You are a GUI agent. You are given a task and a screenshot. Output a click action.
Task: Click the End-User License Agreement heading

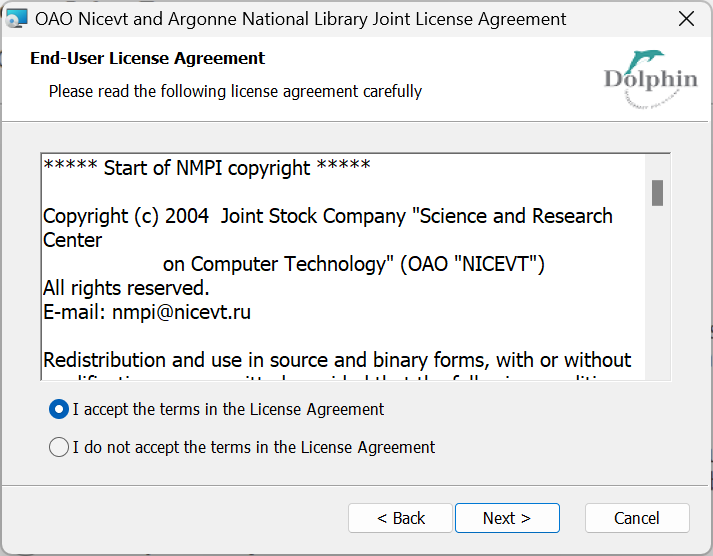[147, 58]
